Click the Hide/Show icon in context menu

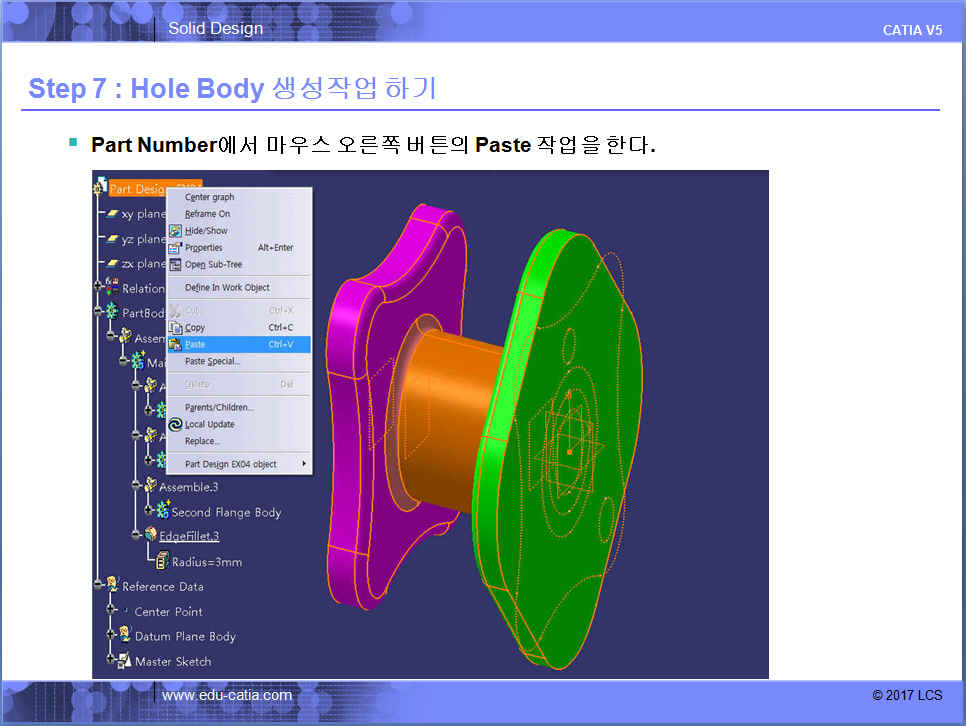pyautogui.click(x=175, y=230)
